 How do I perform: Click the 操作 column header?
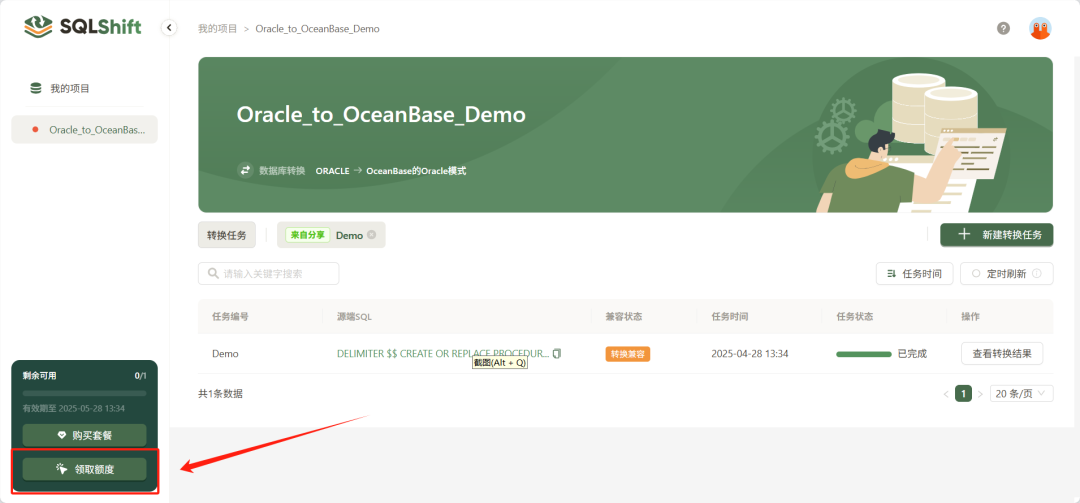(970, 317)
